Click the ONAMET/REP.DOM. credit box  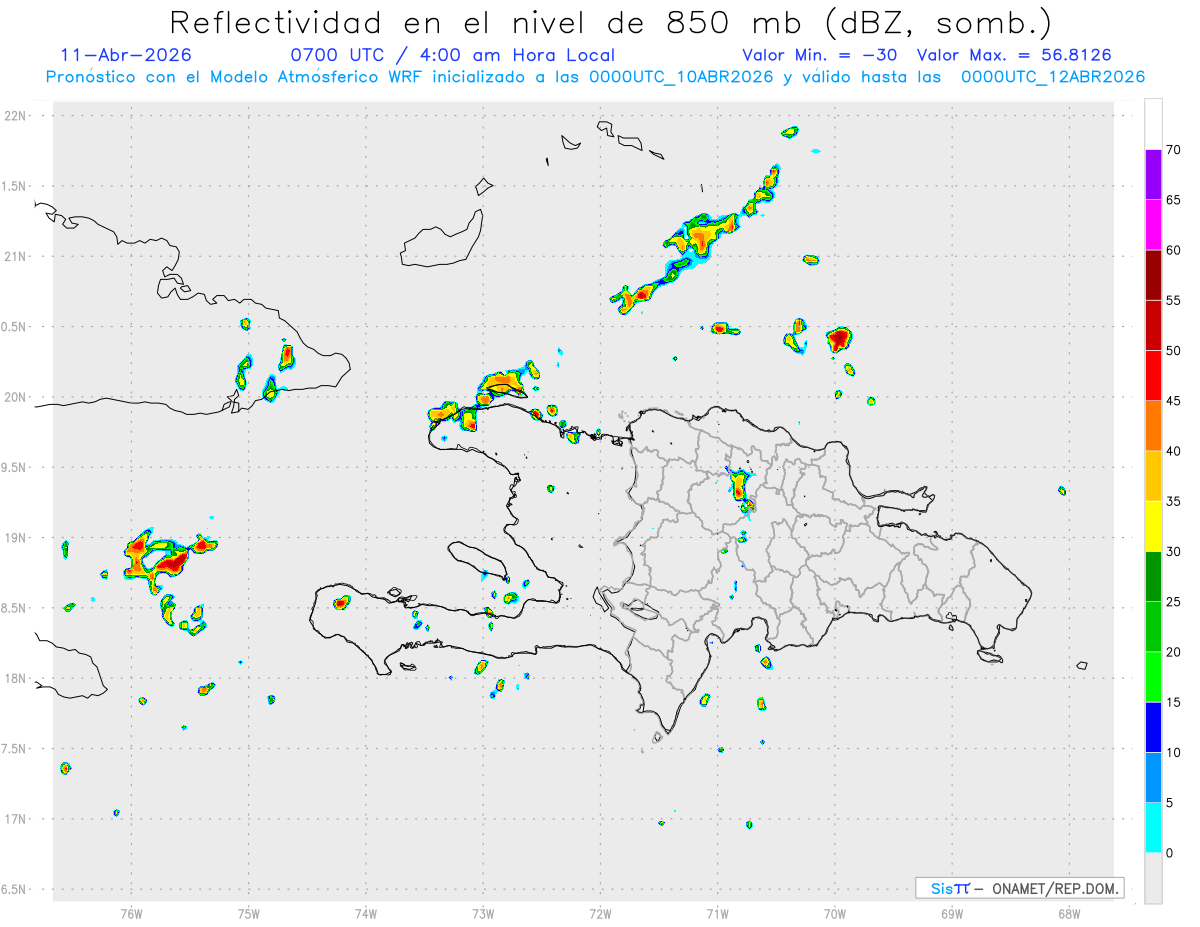1019,888
